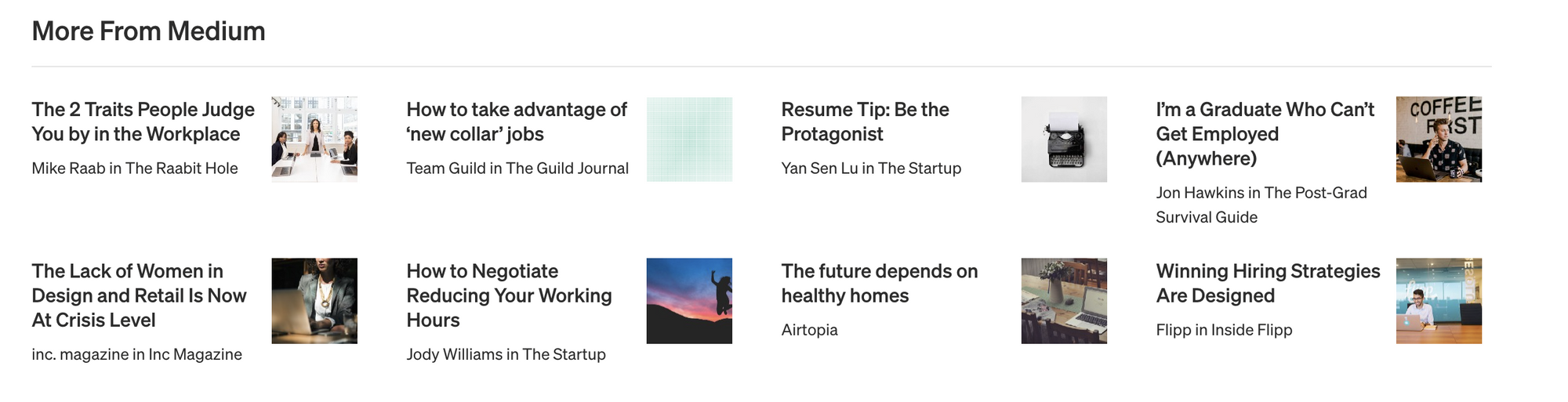The image size is (1568, 402).
Task: Open 'Winning Hiring Strategies Are Designed' article
Action: (x=1268, y=283)
